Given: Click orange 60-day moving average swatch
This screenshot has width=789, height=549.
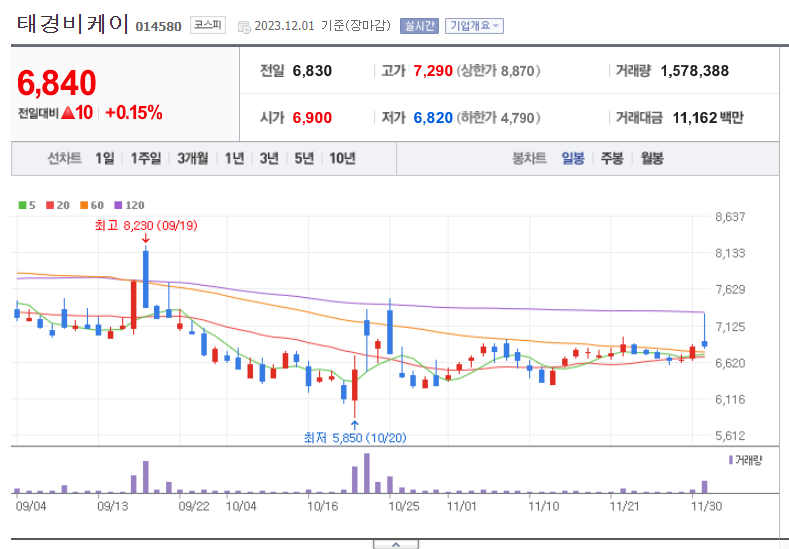Looking at the screenshot, I should 84,205.
